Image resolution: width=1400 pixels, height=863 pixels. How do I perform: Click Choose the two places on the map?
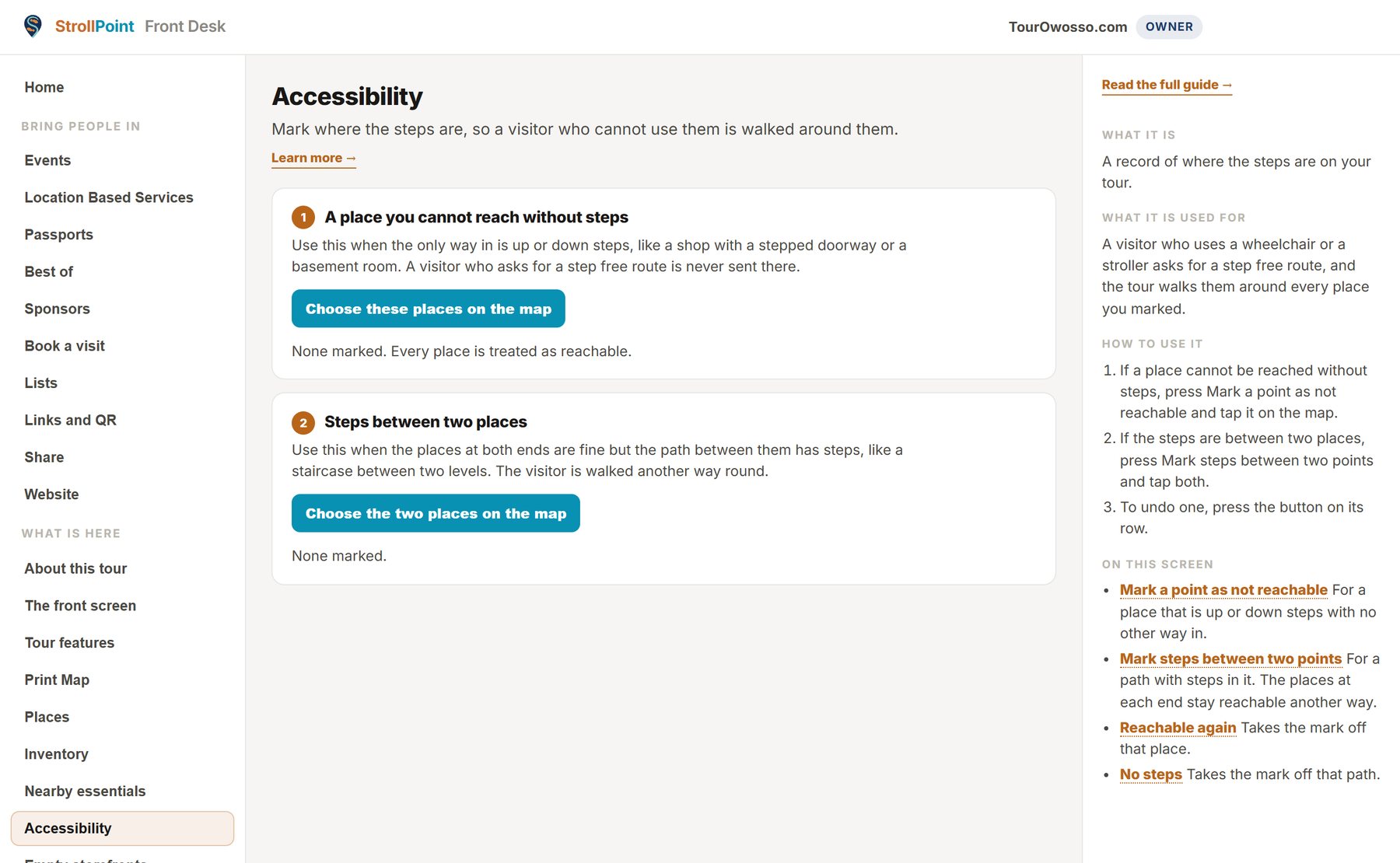pyautogui.click(x=436, y=513)
